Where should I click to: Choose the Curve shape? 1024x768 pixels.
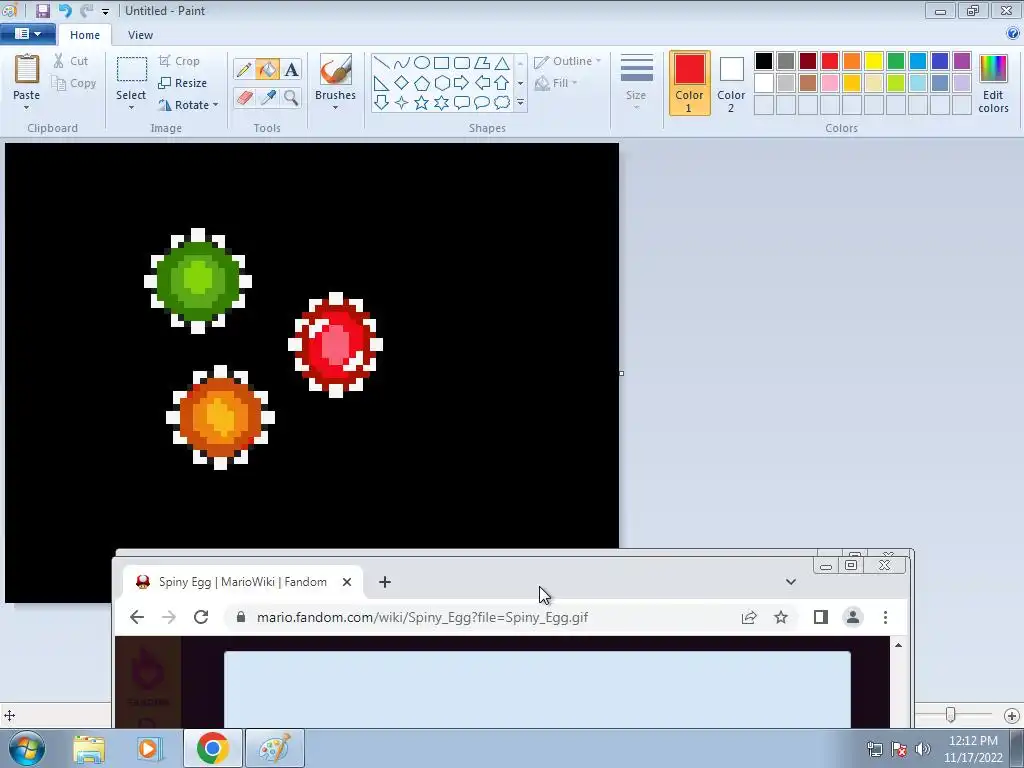pyautogui.click(x=402, y=63)
